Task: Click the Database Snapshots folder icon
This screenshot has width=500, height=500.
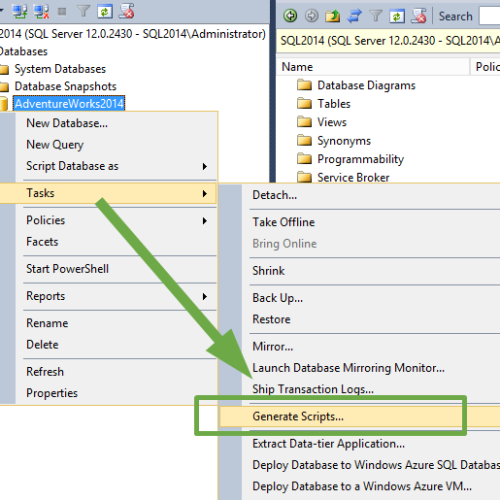Action: pyautogui.click(x=4, y=87)
